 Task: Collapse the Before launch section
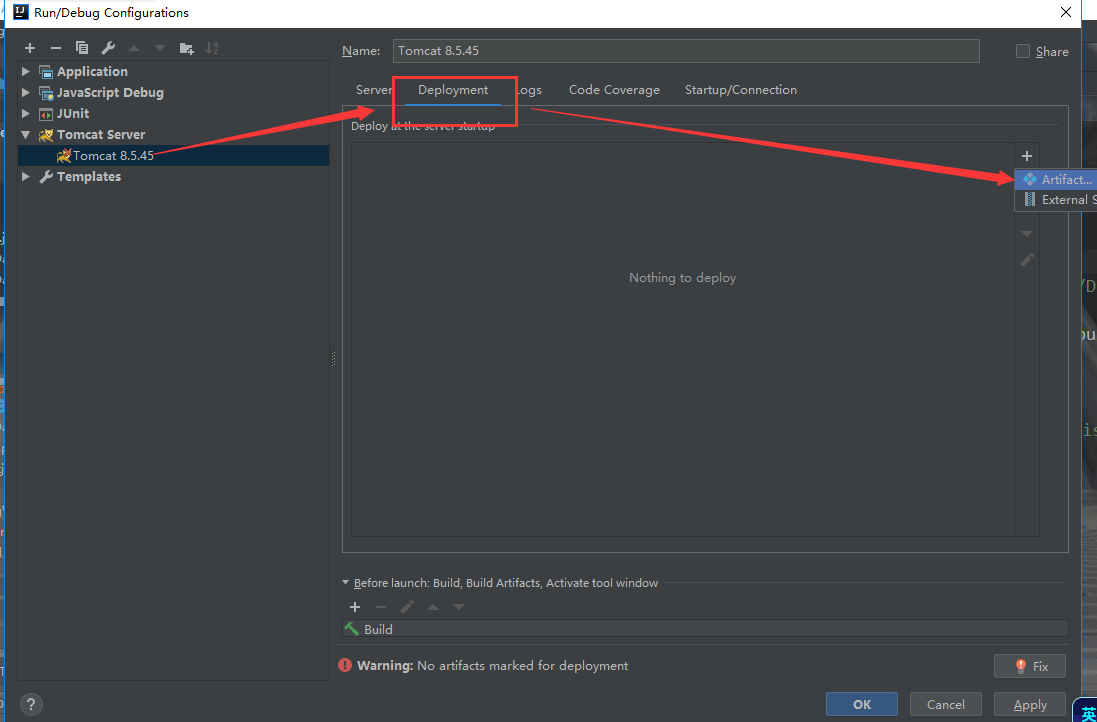(x=346, y=582)
